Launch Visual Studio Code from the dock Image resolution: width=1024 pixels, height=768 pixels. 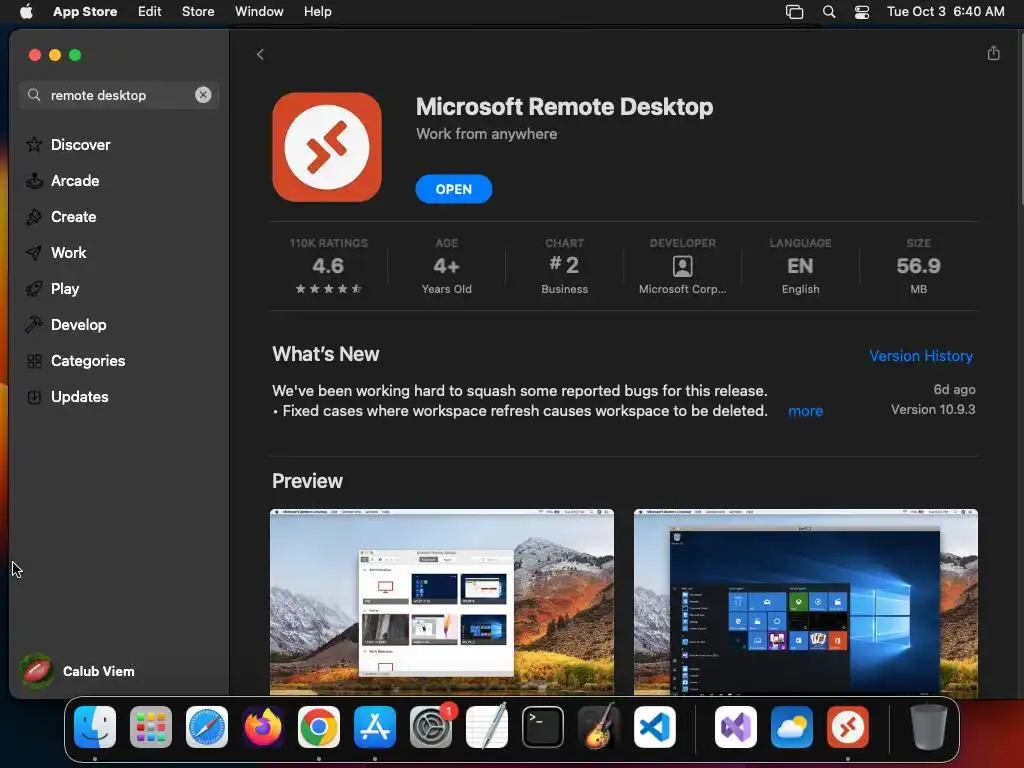pos(654,727)
